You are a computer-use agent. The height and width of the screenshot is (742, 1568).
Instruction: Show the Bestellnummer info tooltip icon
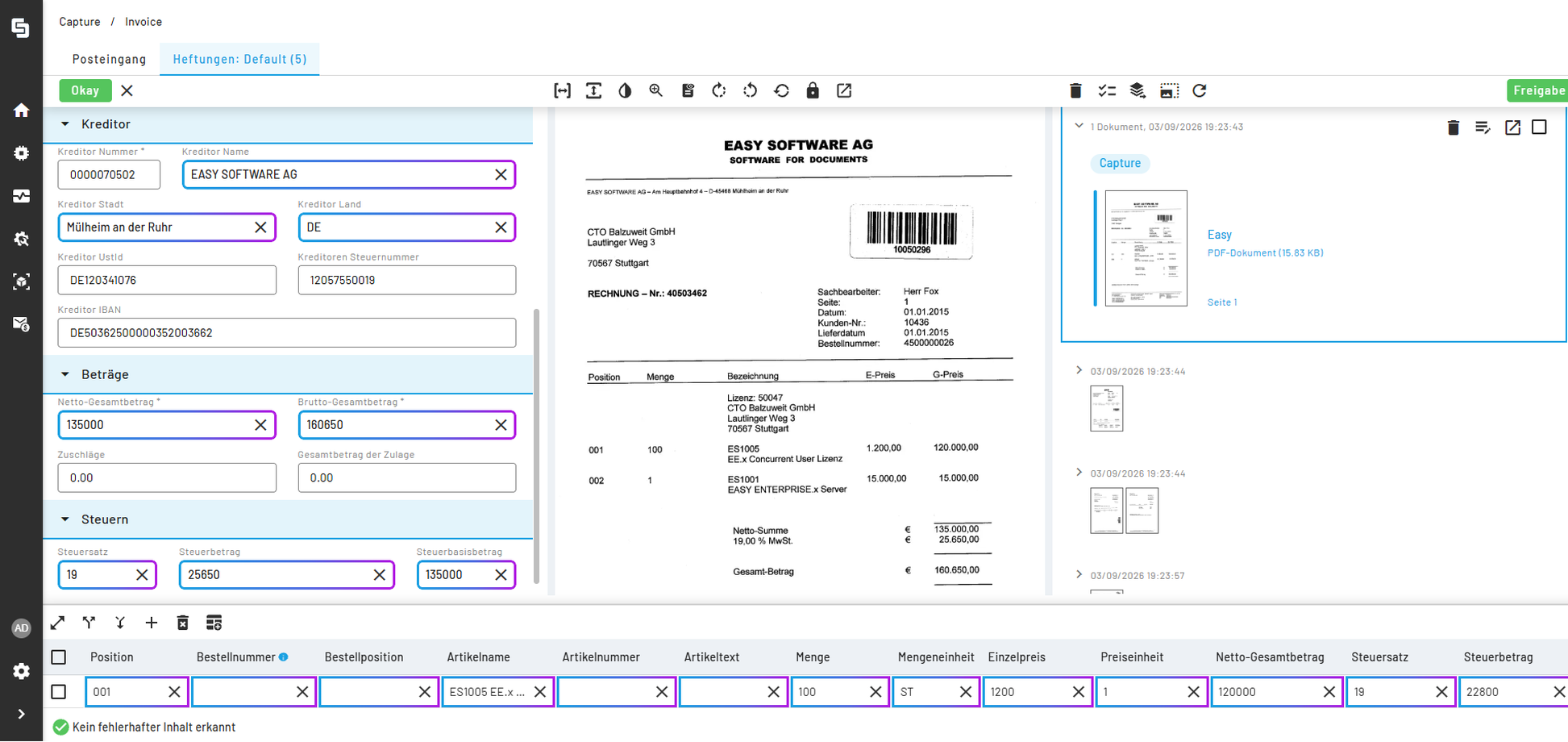click(x=284, y=657)
